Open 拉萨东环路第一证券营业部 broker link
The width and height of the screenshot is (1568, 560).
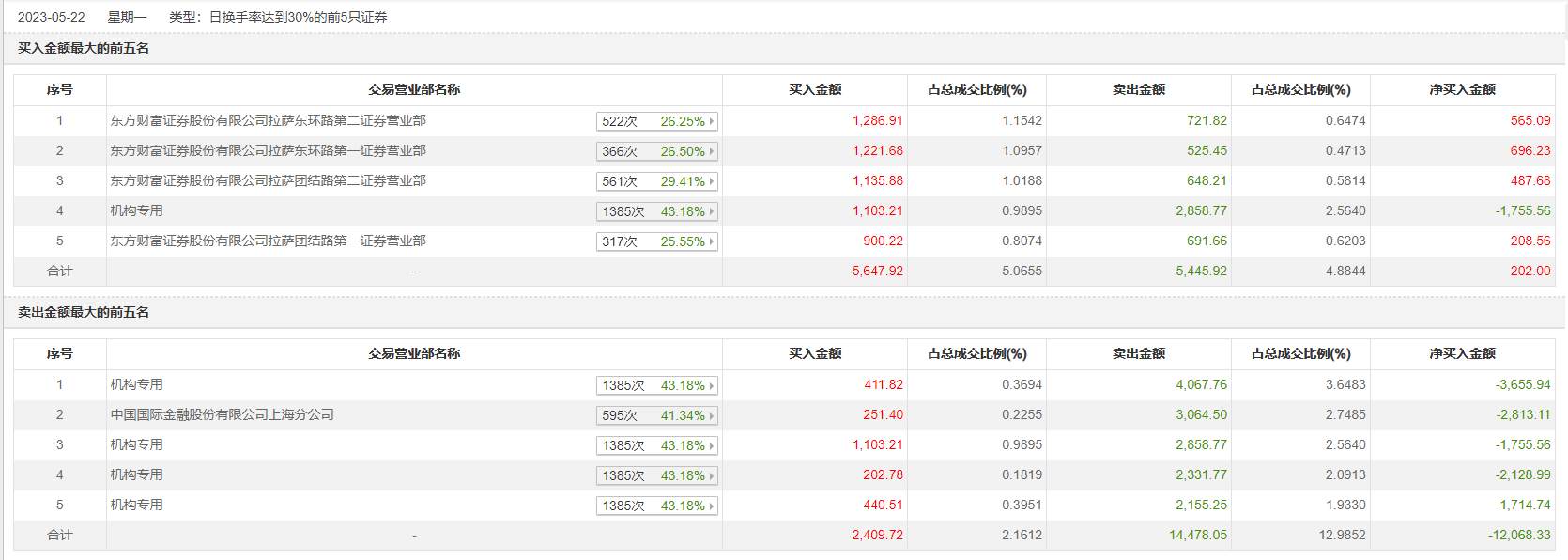pyautogui.click(x=268, y=150)
